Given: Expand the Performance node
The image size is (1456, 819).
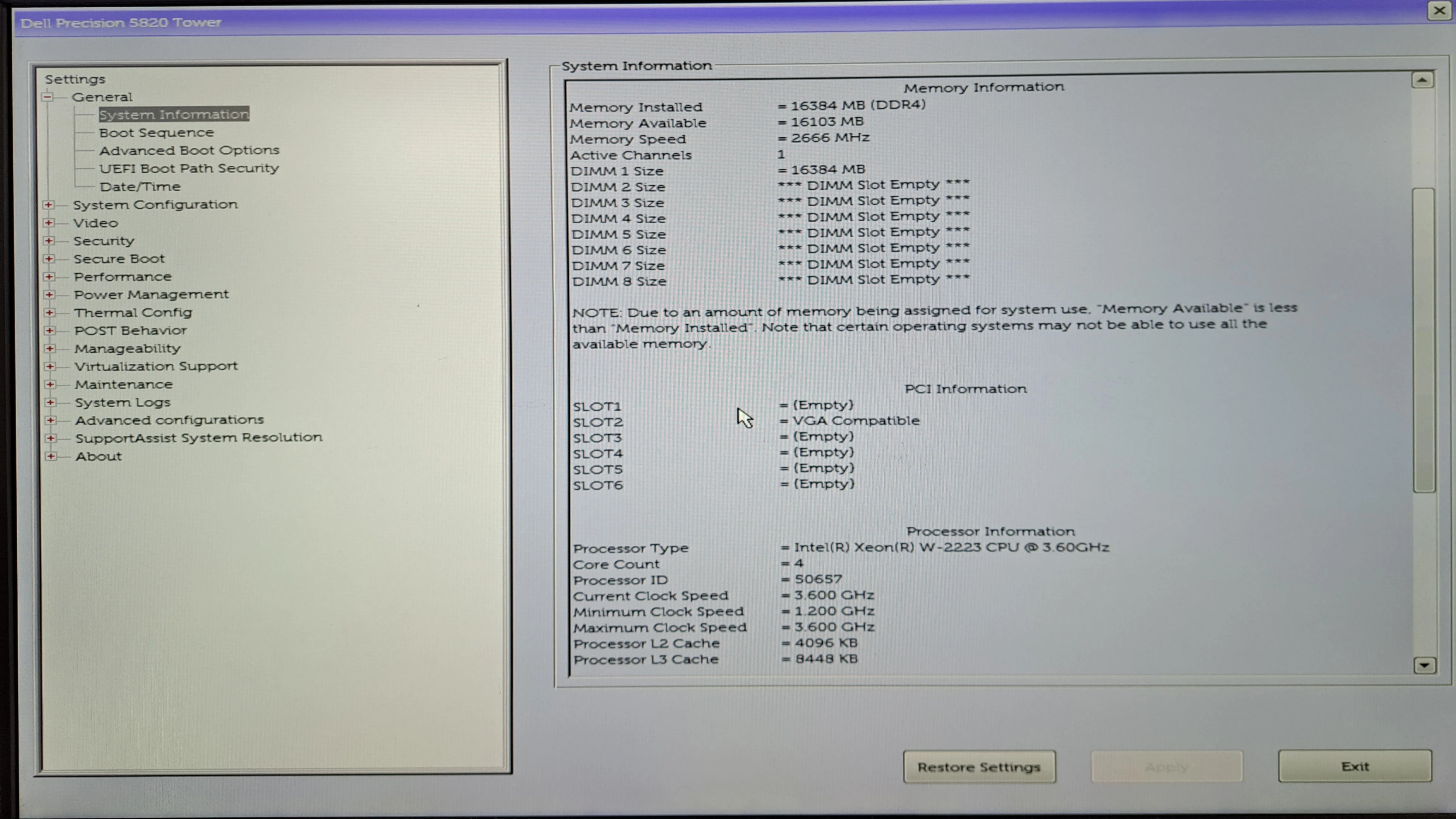Looking at the screenshot, I should tap(49, 277).
